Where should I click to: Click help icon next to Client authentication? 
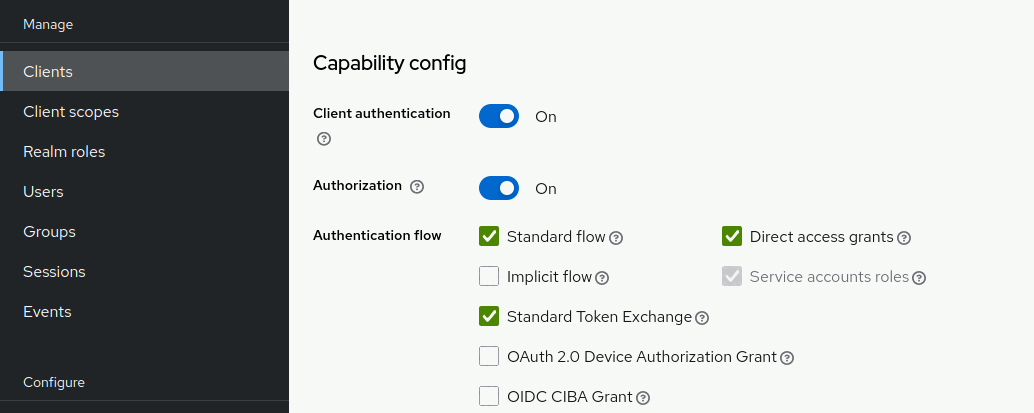click(324, 139)
